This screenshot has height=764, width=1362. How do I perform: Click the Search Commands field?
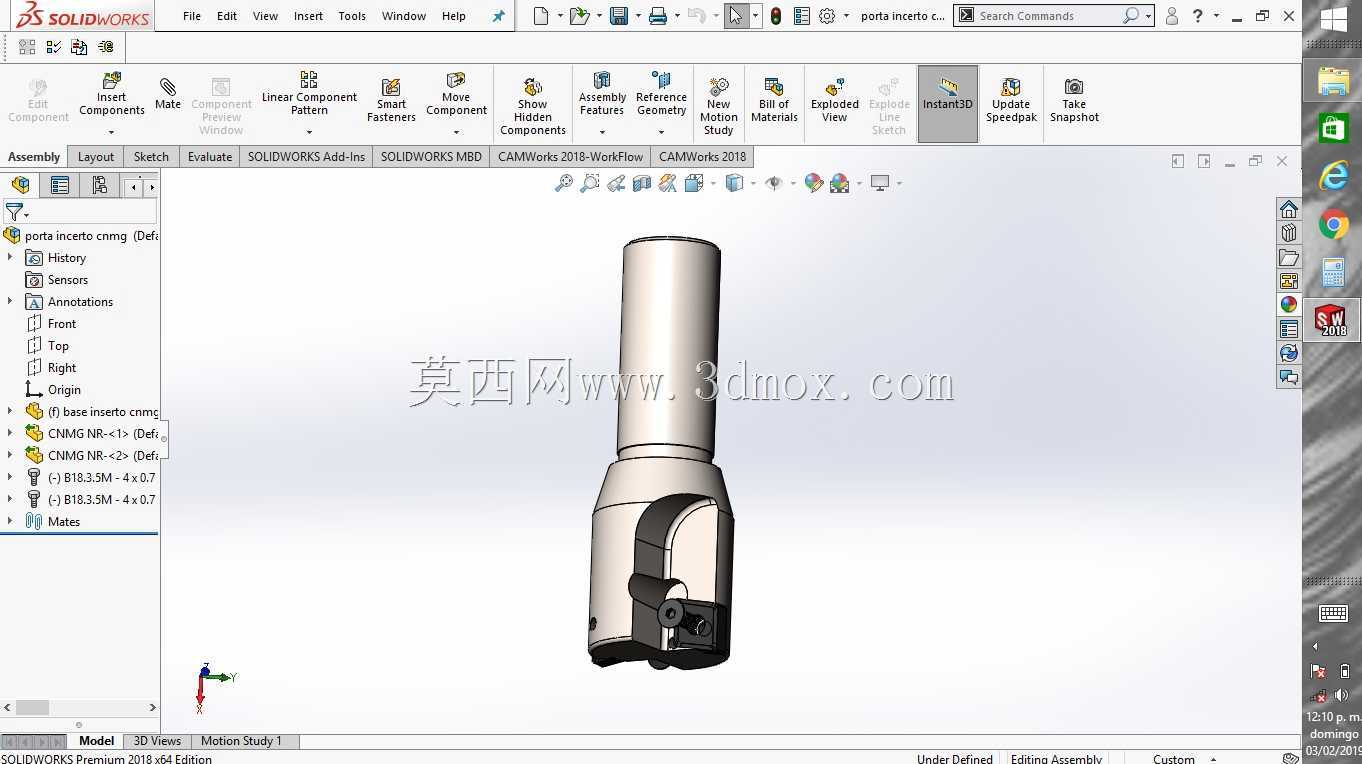pos(1049,16)
